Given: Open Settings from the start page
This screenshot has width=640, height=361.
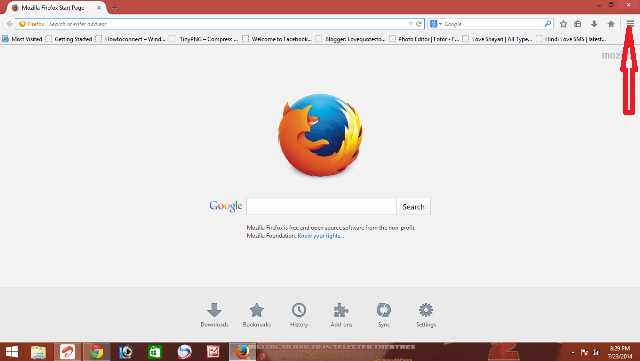Looking at the screenshot, I should (x=426, y=315).
